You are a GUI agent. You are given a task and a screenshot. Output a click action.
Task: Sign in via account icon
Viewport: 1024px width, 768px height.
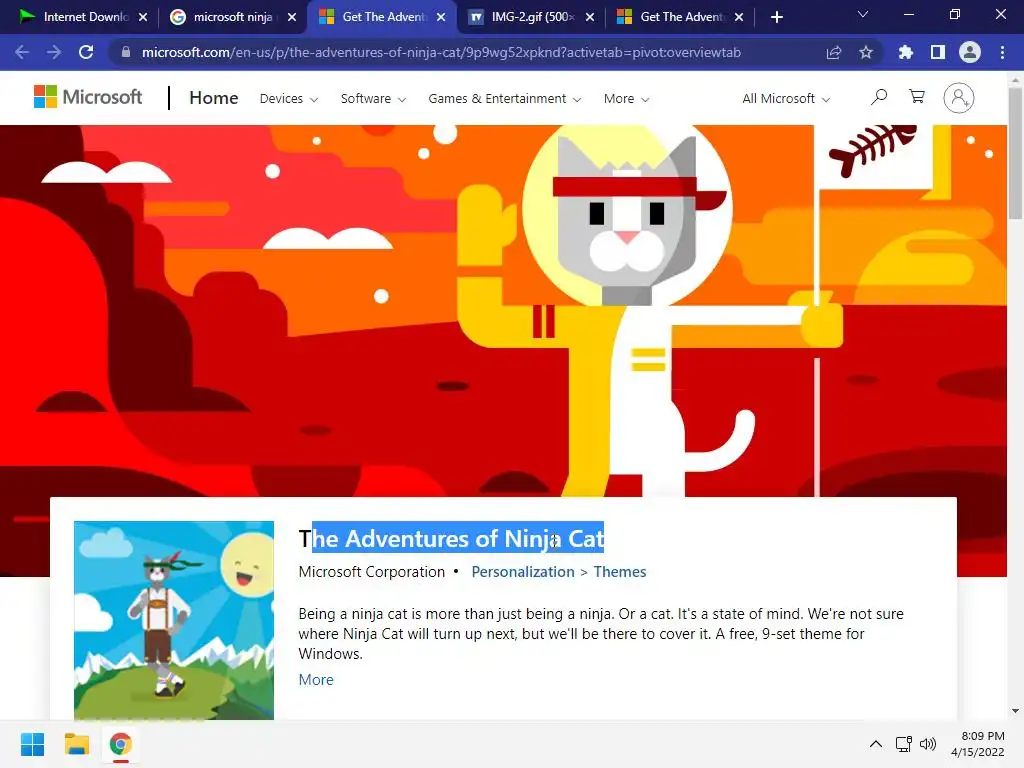click(959, 98)
